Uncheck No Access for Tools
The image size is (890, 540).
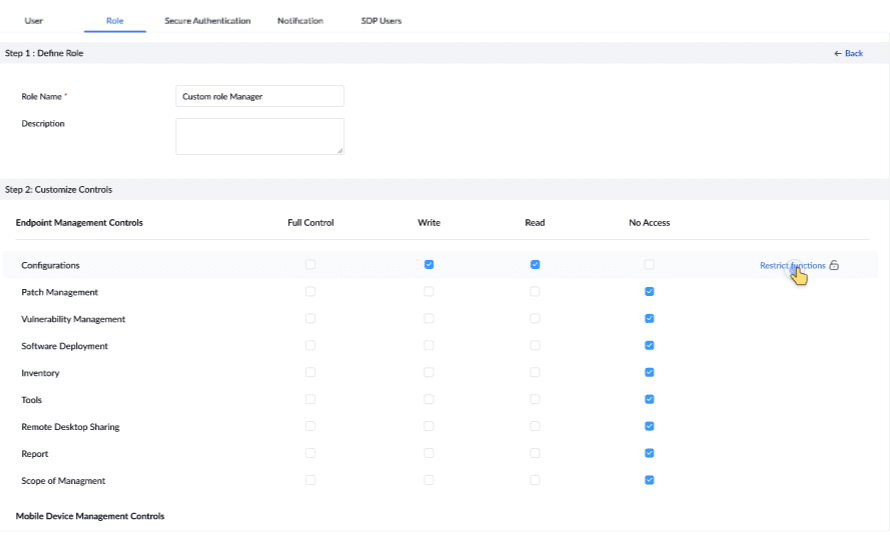pyautogui.click(x=649, y=399)
